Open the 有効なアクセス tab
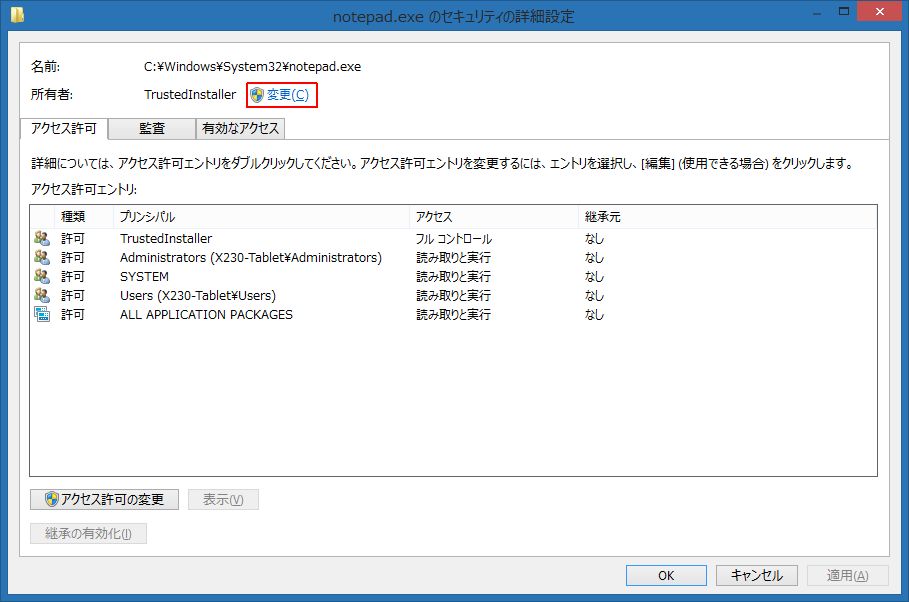 point(241,128)
